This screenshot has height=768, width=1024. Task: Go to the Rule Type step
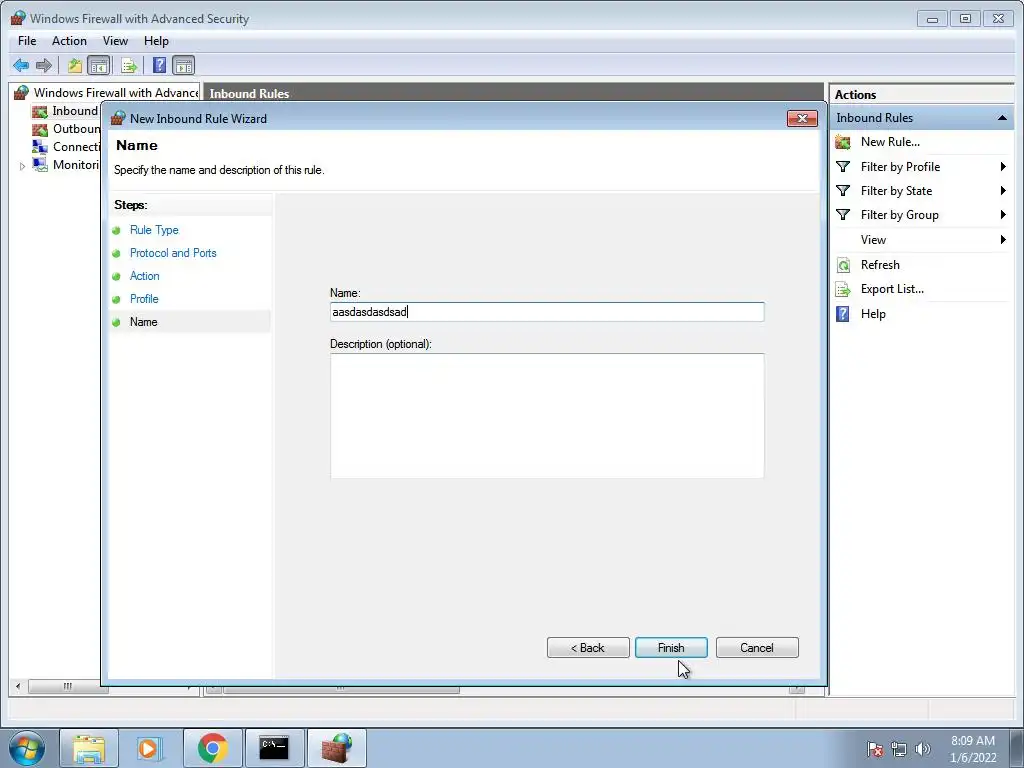coord(154,230)
